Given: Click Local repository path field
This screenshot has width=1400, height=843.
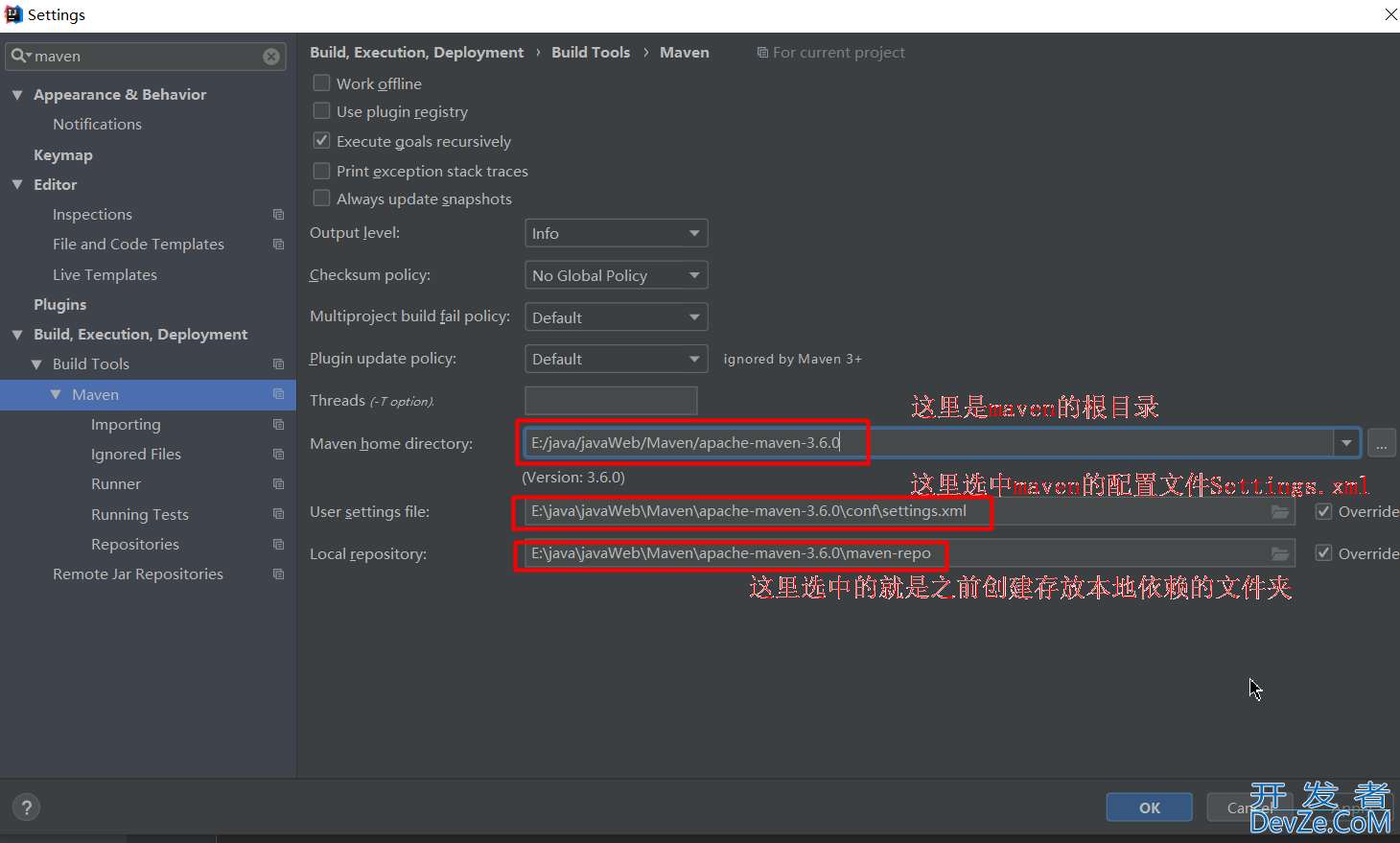Looking at the screenshot, I should tap(908, 554).
